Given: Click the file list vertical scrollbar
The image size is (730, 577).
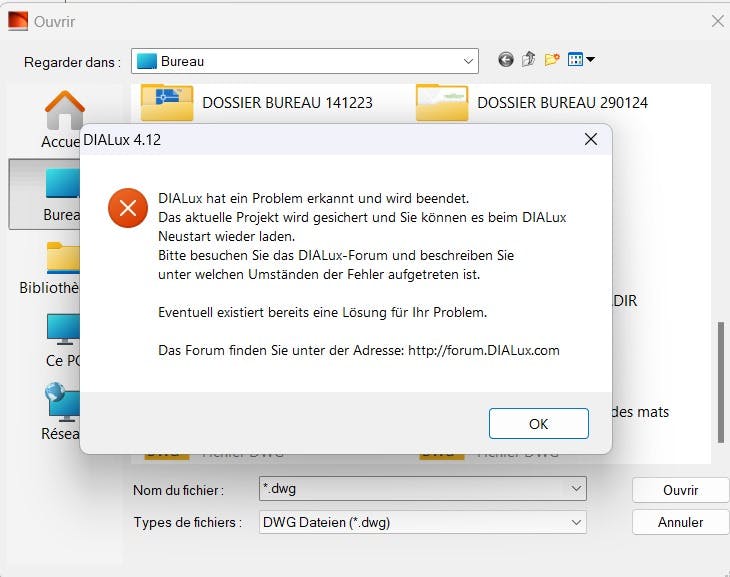Looking at the screenshot, I should [721, 382].
